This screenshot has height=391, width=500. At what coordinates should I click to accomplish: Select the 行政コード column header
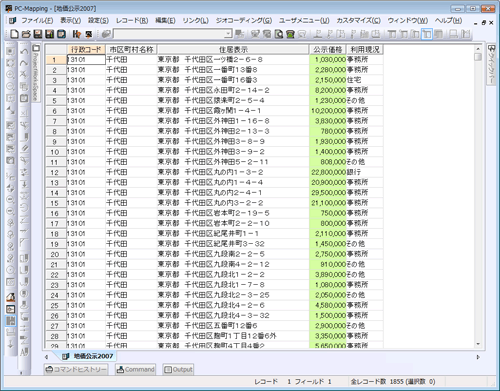[86, 50]
